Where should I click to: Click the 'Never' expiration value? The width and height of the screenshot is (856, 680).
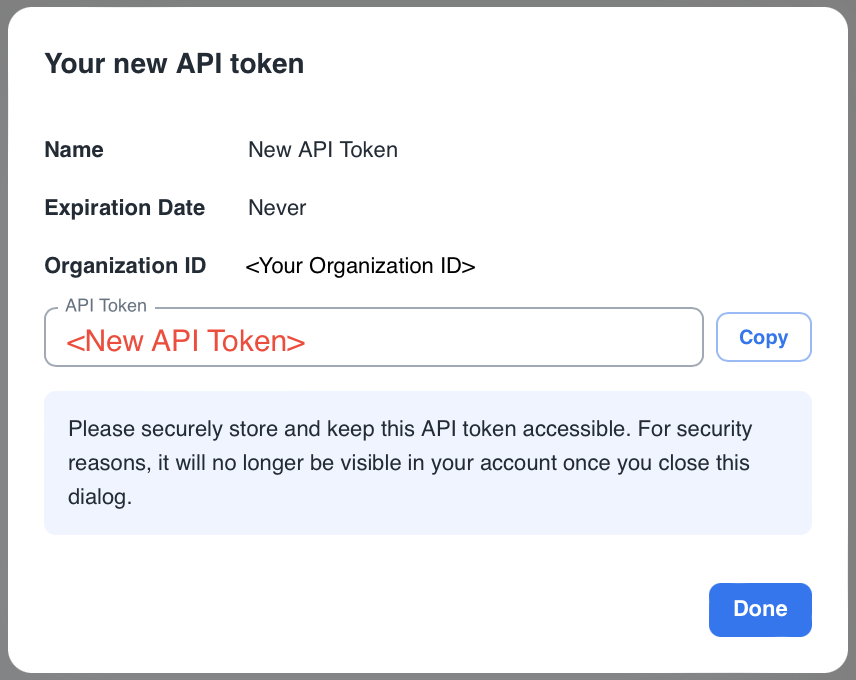(x=277, y=208)
